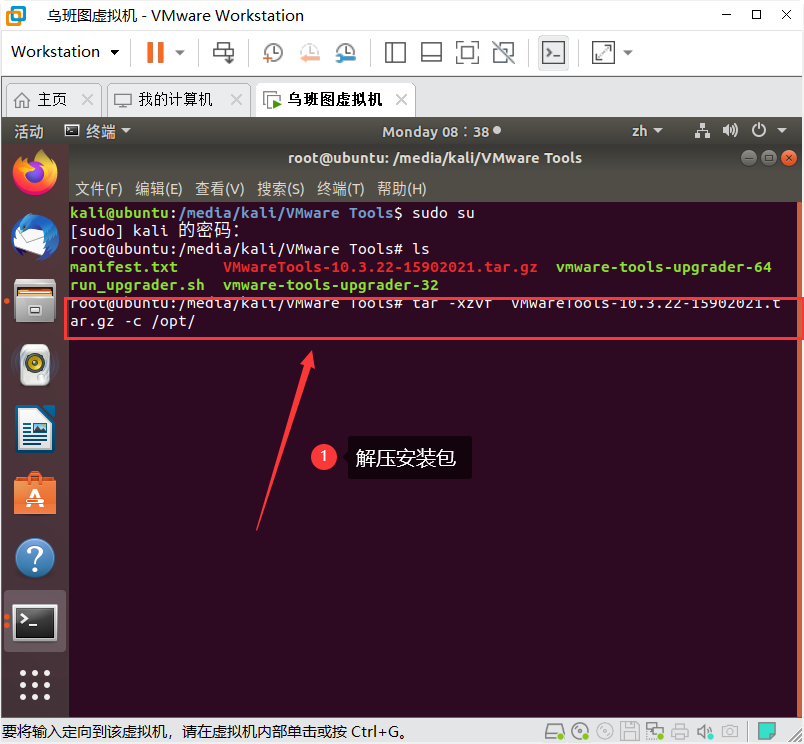Open the 查看(V) terminal menu

pos(219,189)
